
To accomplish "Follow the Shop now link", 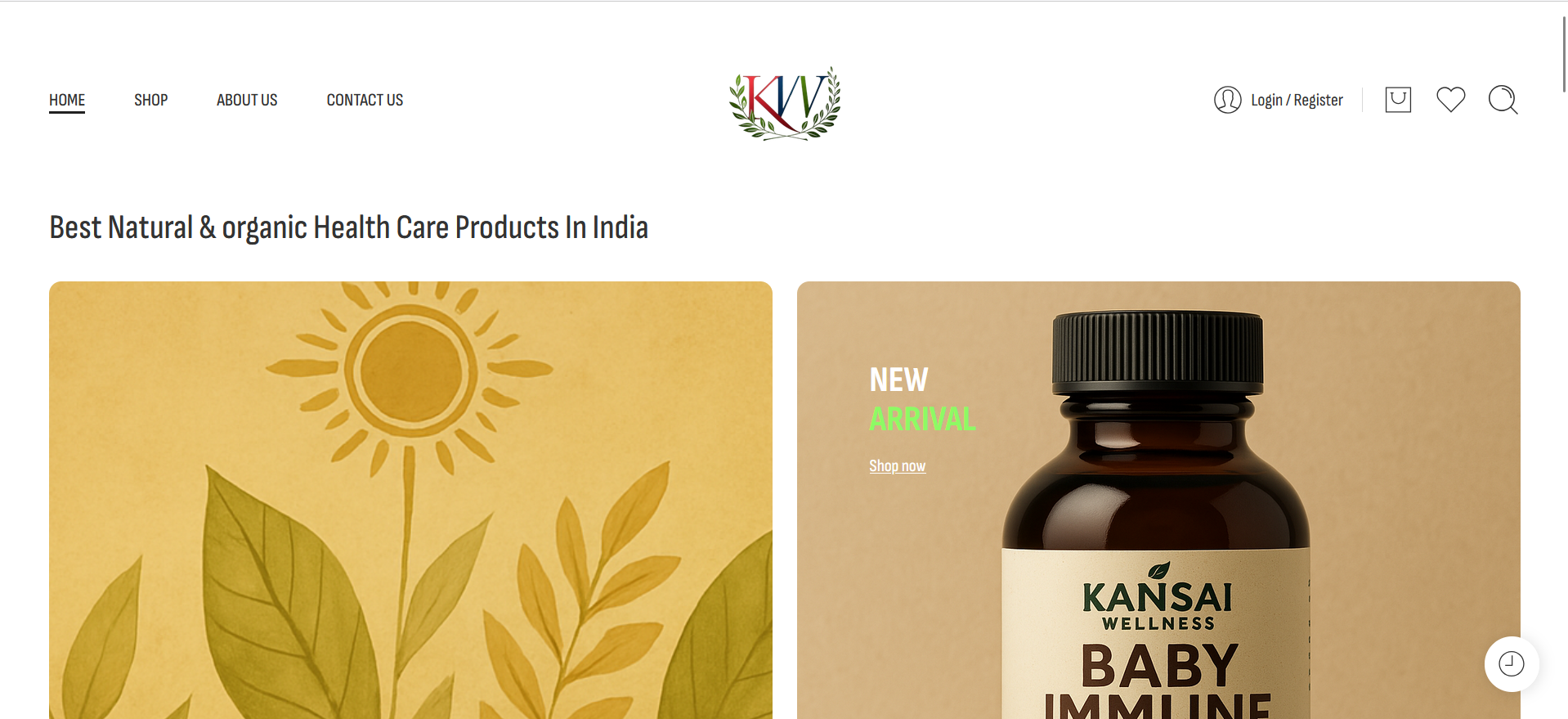I will 897,465.
